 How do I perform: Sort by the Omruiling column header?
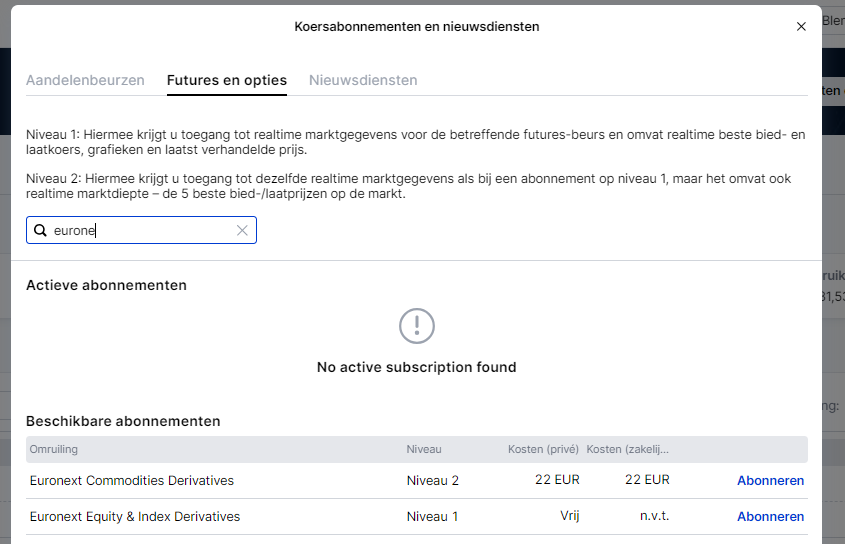pyautogui.click(x=54, y=450)
